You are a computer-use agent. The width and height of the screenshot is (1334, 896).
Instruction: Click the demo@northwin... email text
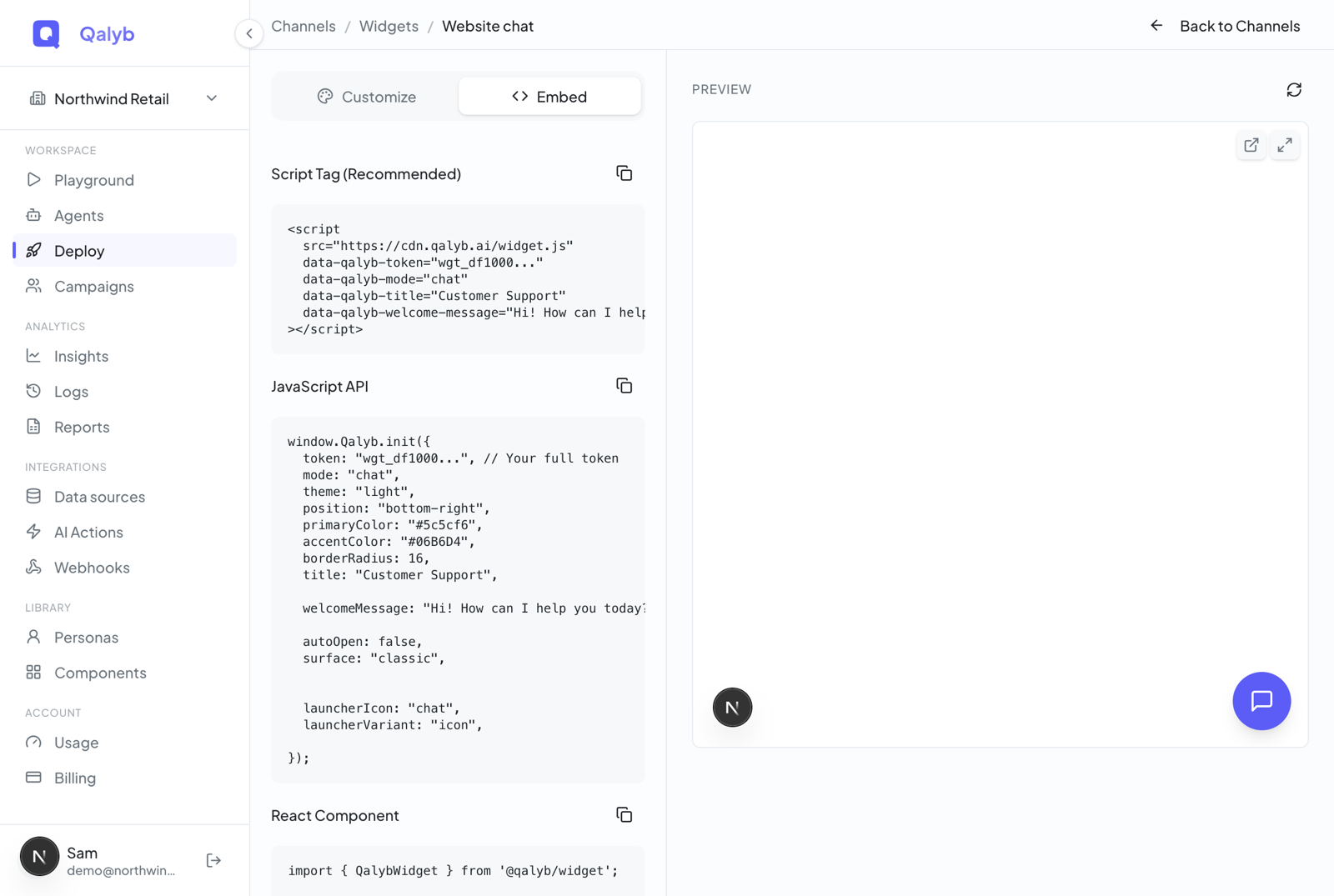121,870
